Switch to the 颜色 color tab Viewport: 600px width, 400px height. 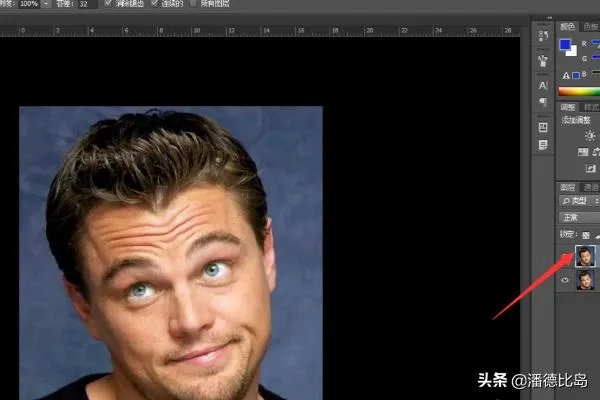pos(567,26)
